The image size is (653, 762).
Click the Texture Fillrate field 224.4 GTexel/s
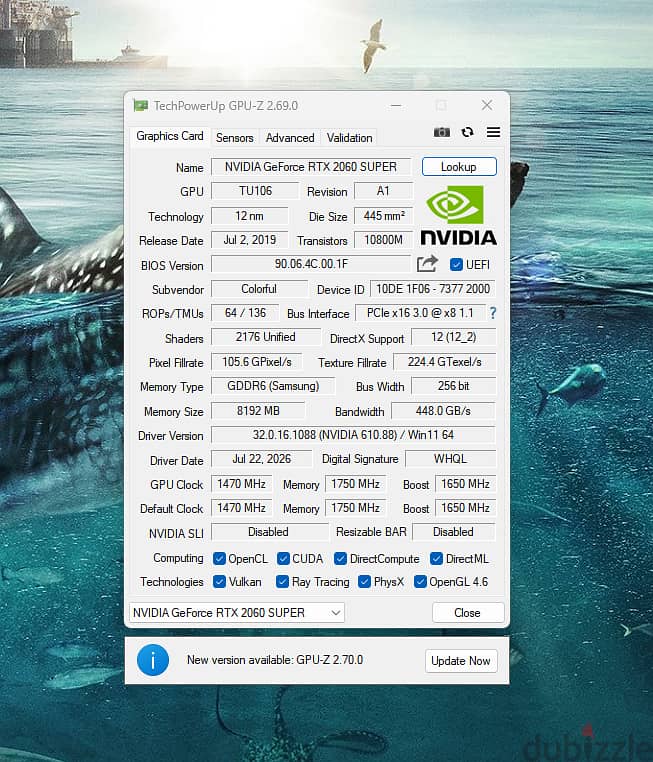pos(444,362)
